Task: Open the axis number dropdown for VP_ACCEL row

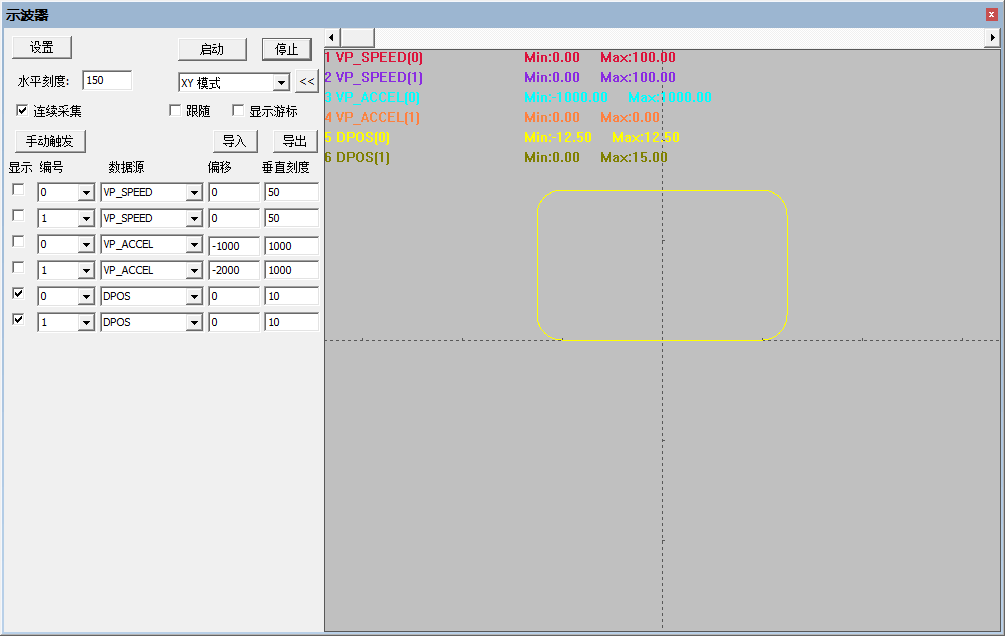Action: click(x=86, y=244)
